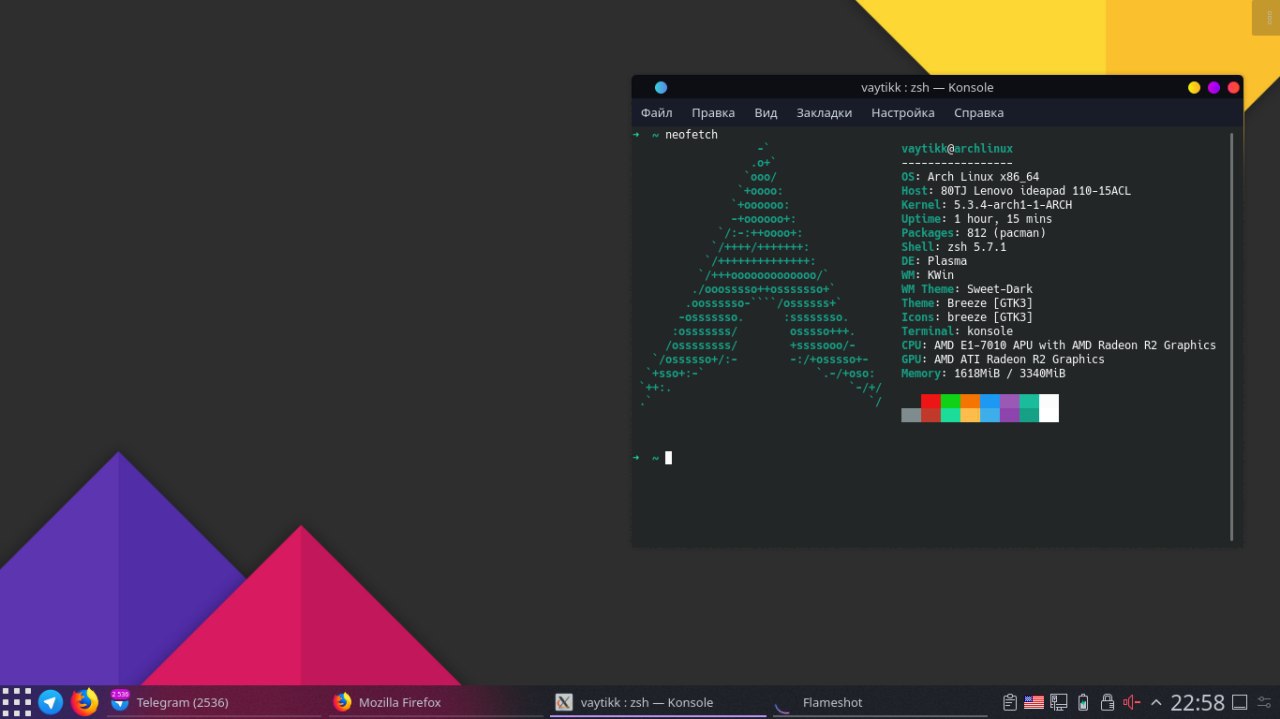Open the Правка menu in Konsole
The height and width of the screenshot is (719, 1280).
pyautogui.click(x=712, y=113)
